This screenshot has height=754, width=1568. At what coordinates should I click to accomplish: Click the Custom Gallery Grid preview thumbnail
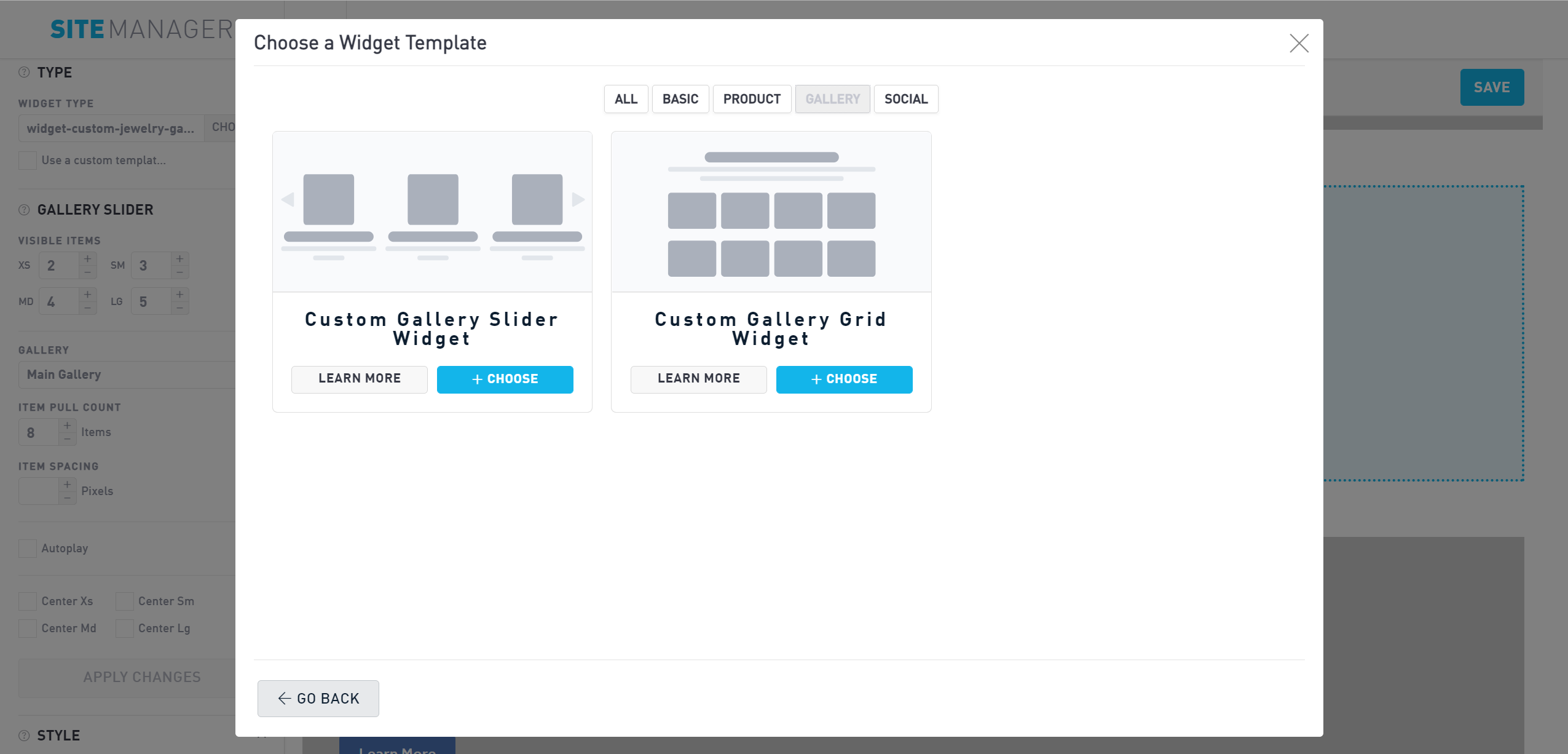[771, 212]
